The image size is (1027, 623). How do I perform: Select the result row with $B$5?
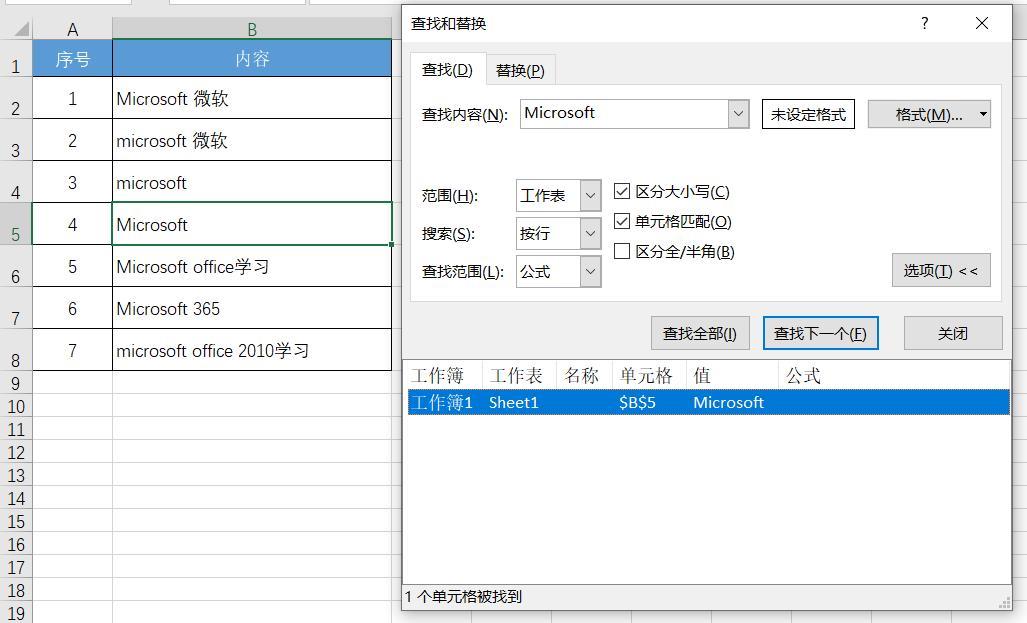click(708, 402)
